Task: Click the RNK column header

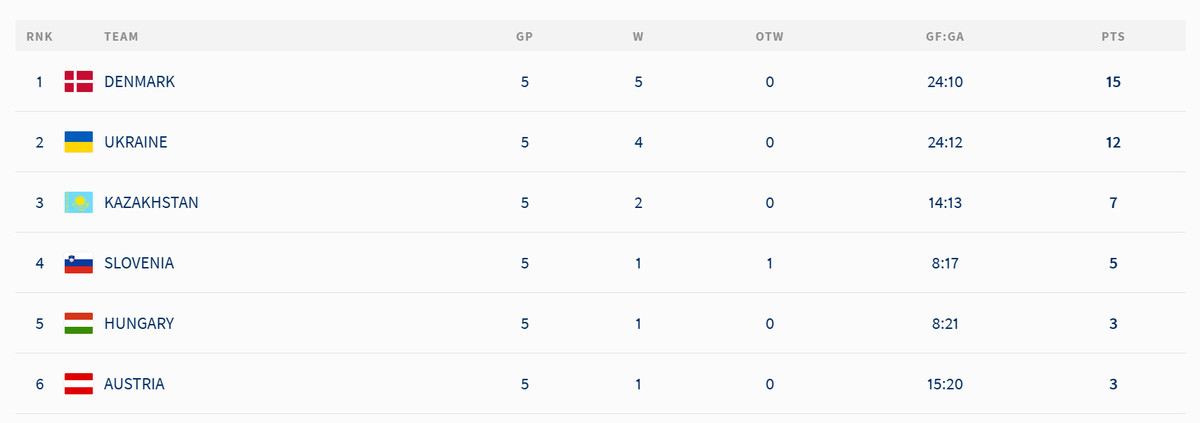Action: 39,37
